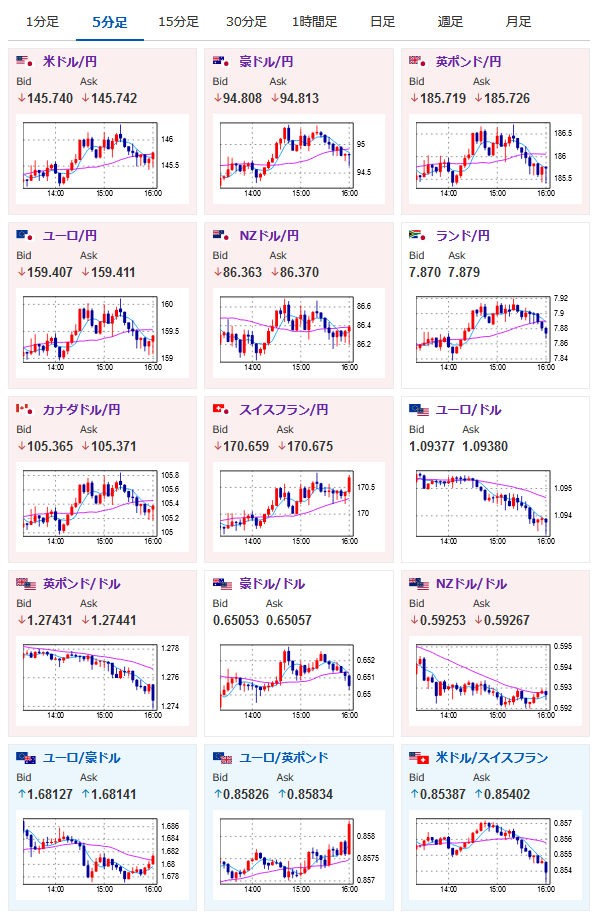
Task: Select the 15分足 timeframe tab
Action: click(x=178, y=22)
